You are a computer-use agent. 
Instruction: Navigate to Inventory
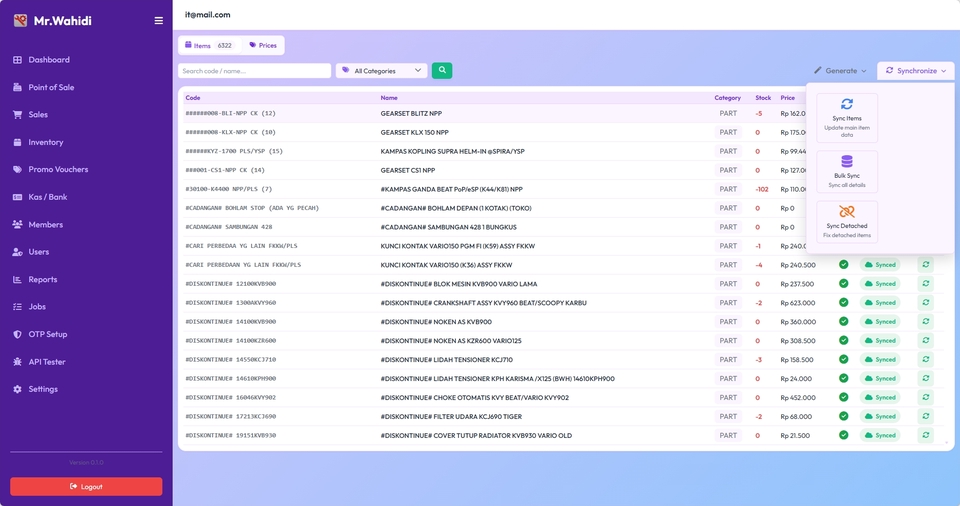45,142
